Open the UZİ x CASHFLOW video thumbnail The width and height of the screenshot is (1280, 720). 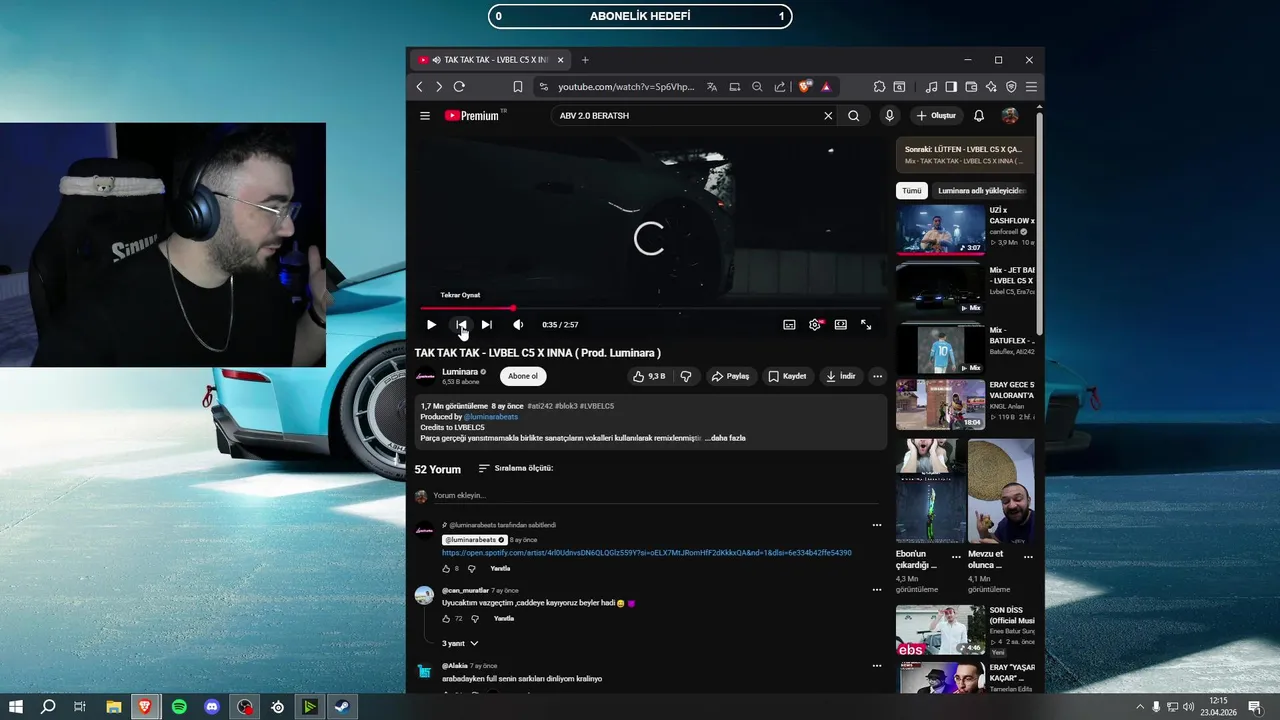(940, 229)
